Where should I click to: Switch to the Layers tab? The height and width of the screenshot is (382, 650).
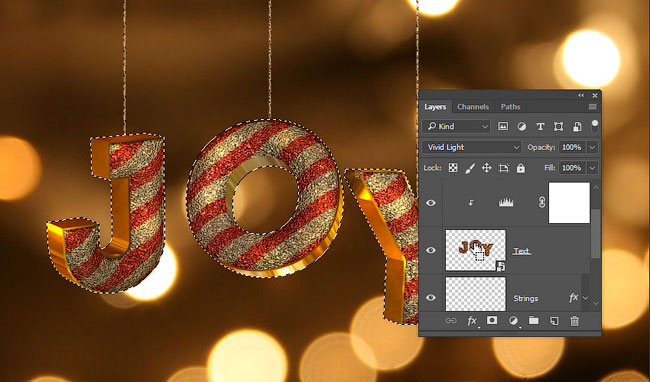[435, 107]
